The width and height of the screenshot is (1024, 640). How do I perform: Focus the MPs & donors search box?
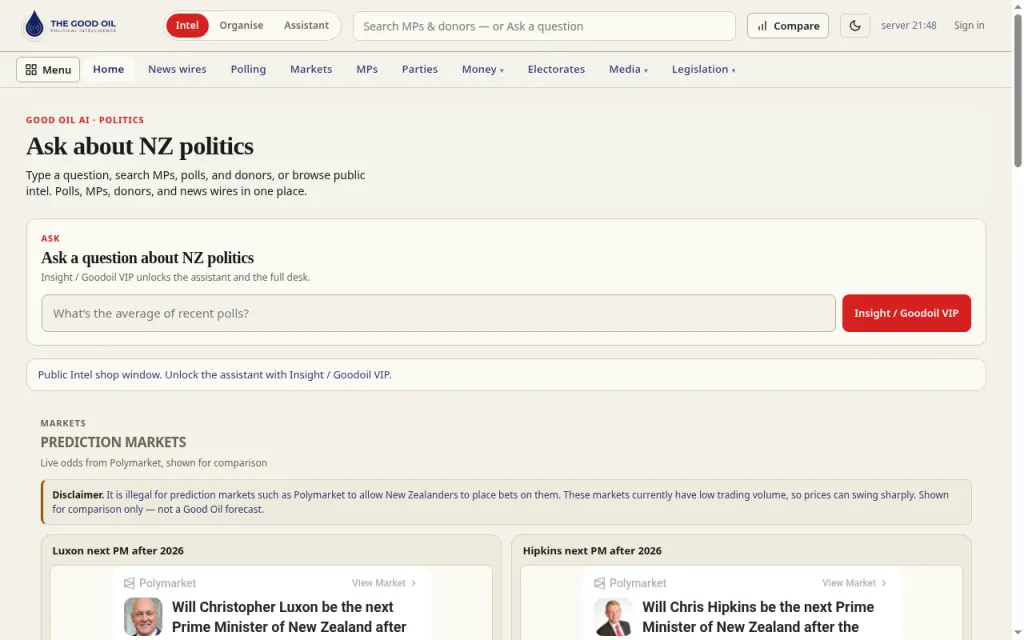544,26
